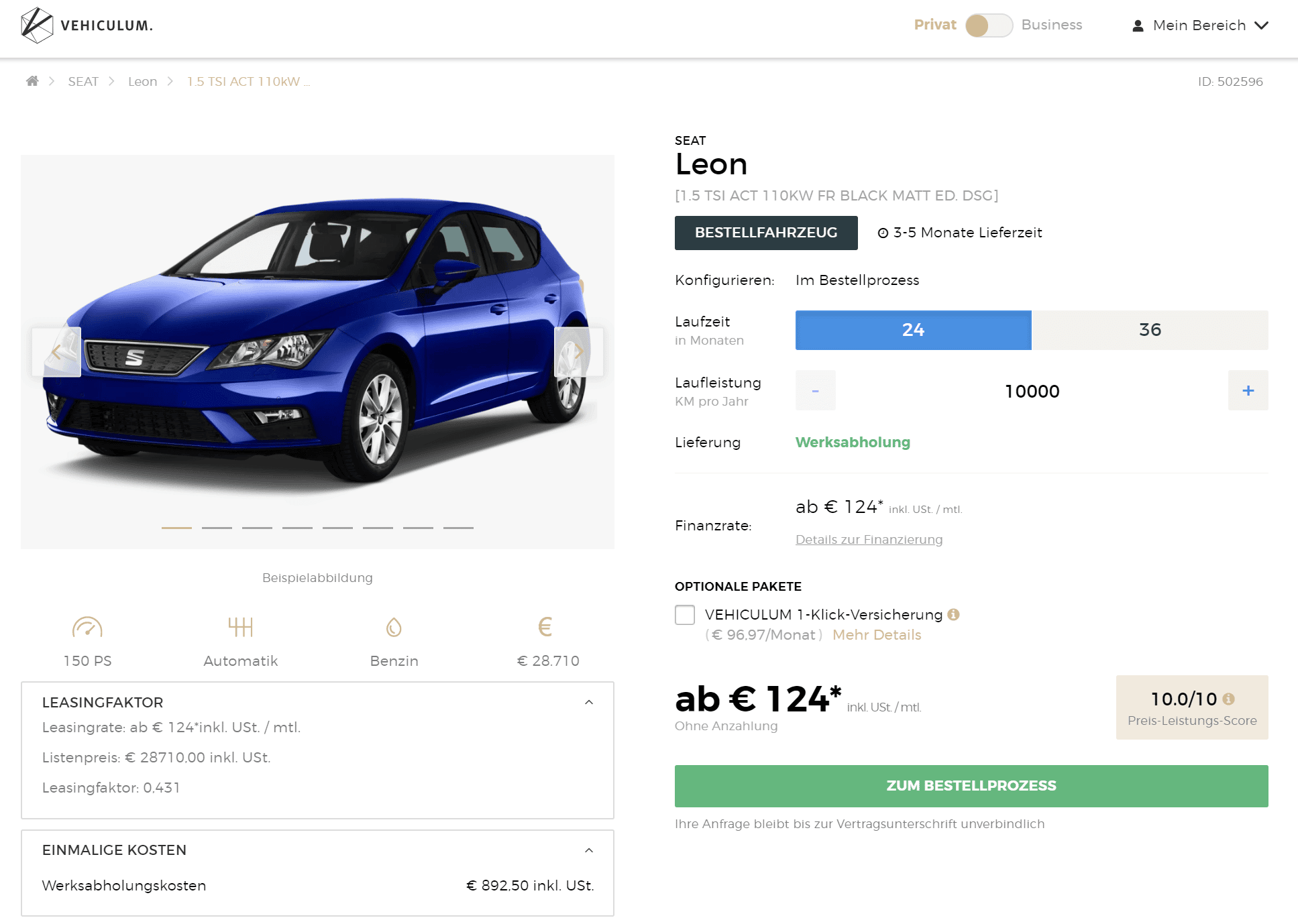Jump to second image slide indicator
Viewport: 1298px width, 924px height.
point(217,528)
